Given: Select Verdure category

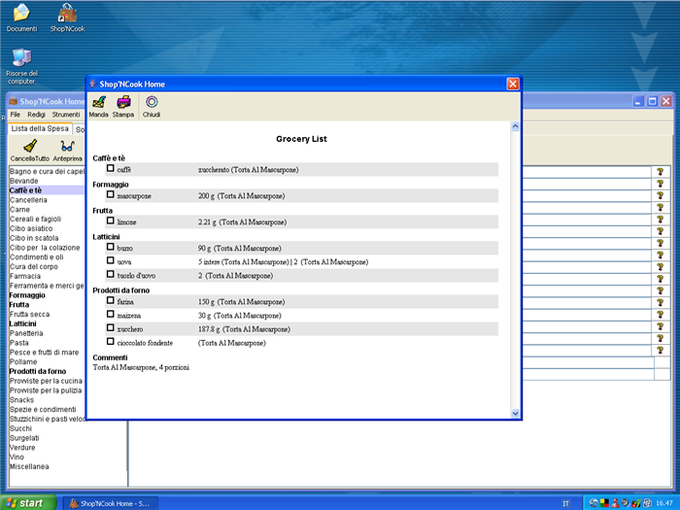Looking at the screenshot, I should [23, 448].
